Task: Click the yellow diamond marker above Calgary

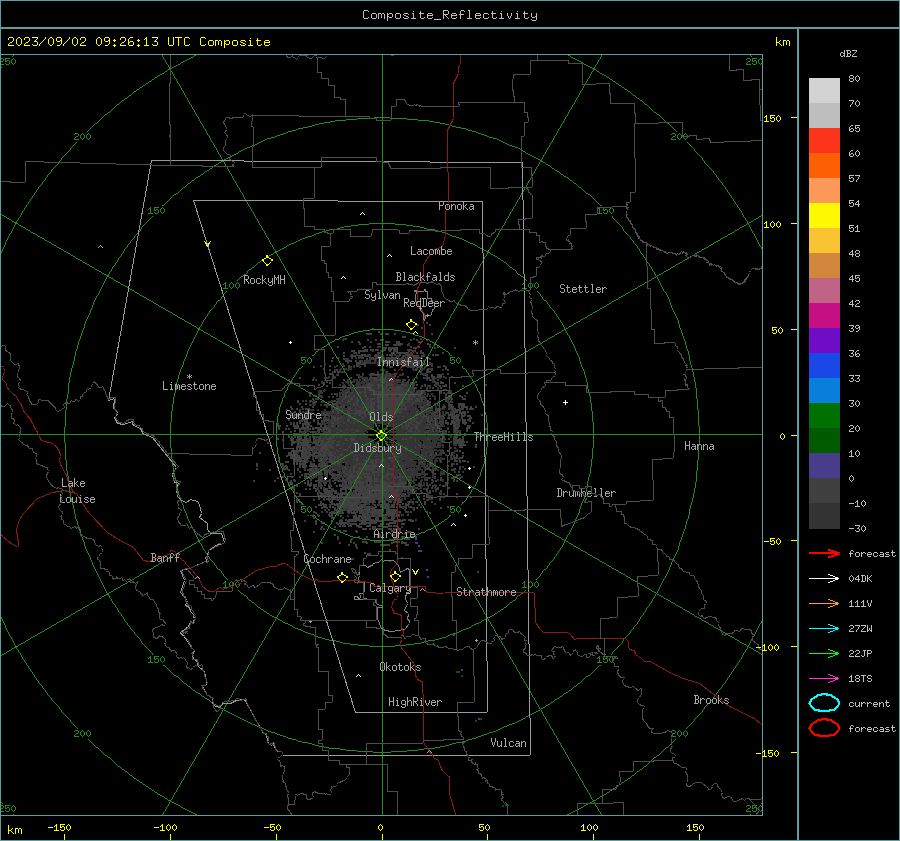Action: point(395,576)
